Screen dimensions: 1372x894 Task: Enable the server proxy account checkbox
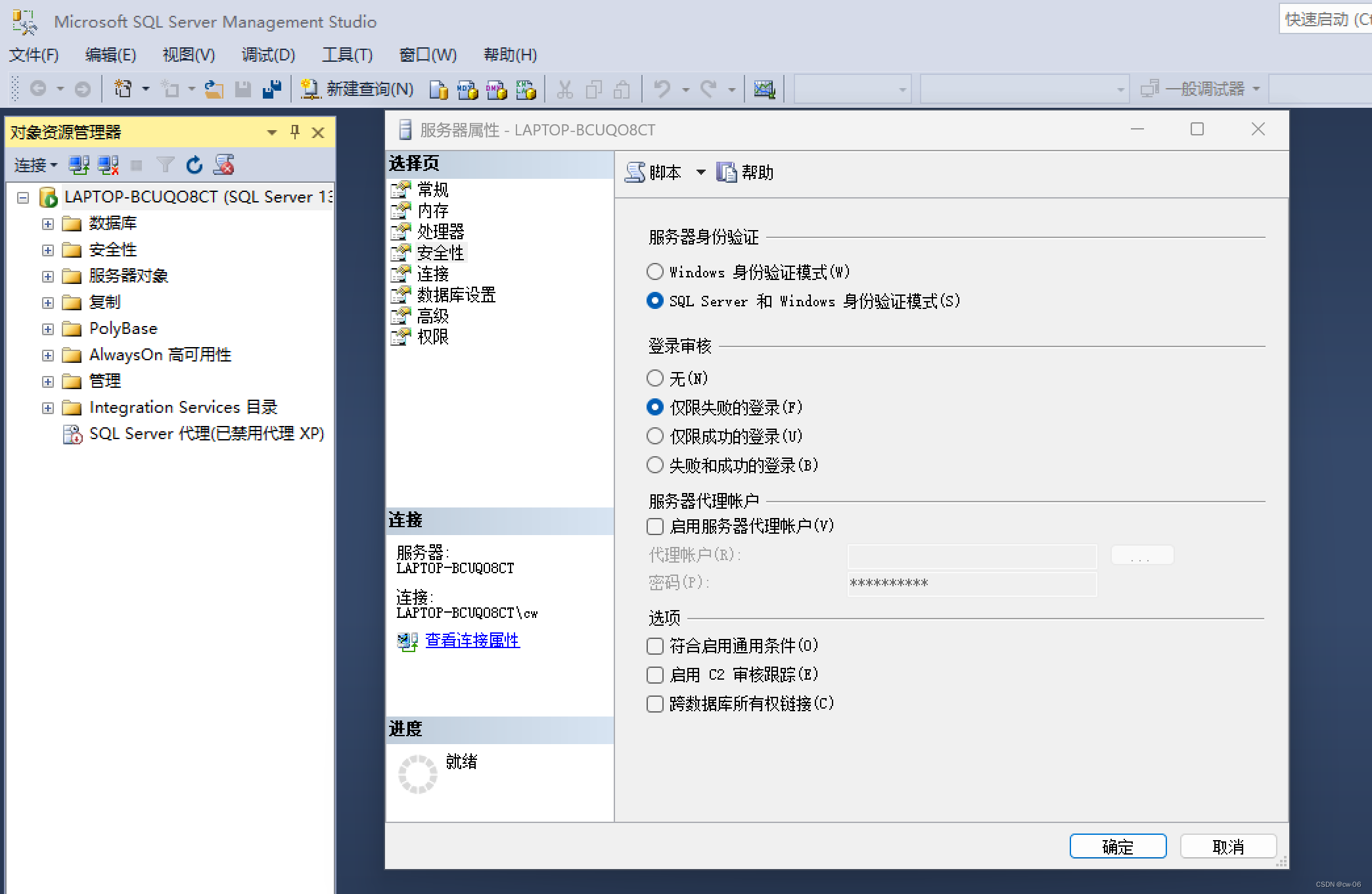tap(655, 526)
